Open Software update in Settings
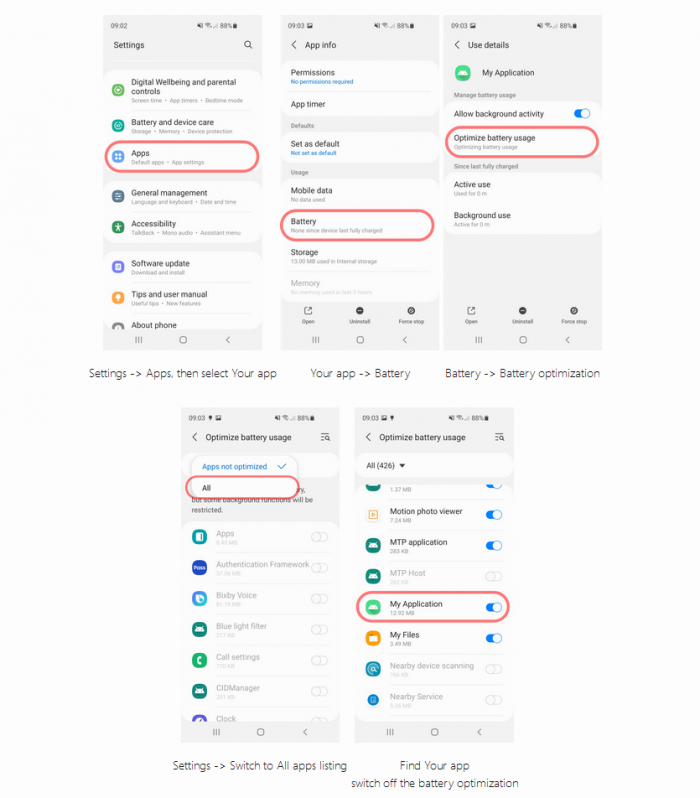700x798 pixels. point(182,267)
